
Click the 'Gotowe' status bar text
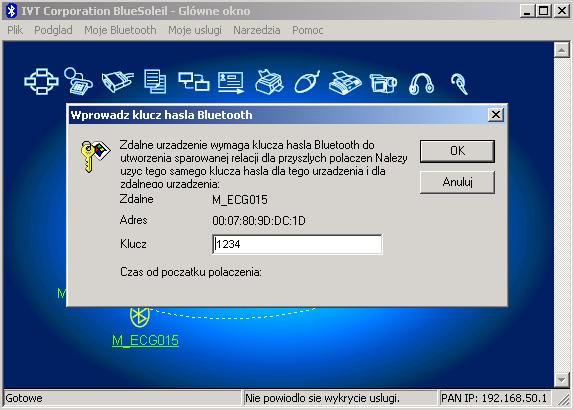tap(24, 398)
